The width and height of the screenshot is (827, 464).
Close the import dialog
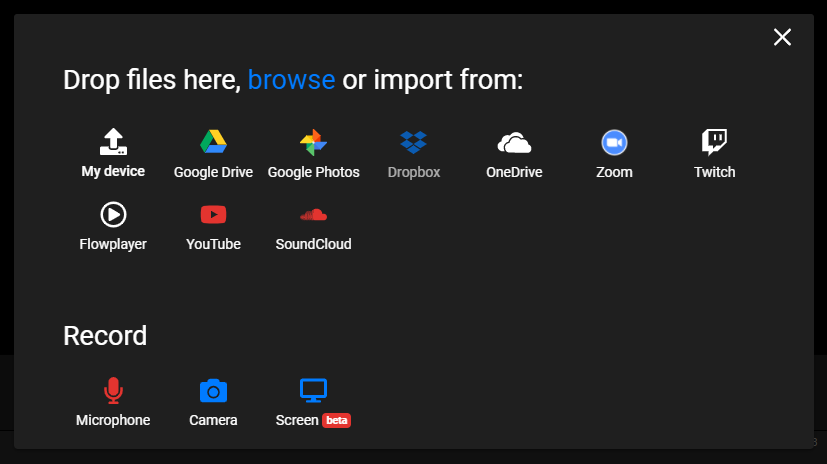click(782, 37)
